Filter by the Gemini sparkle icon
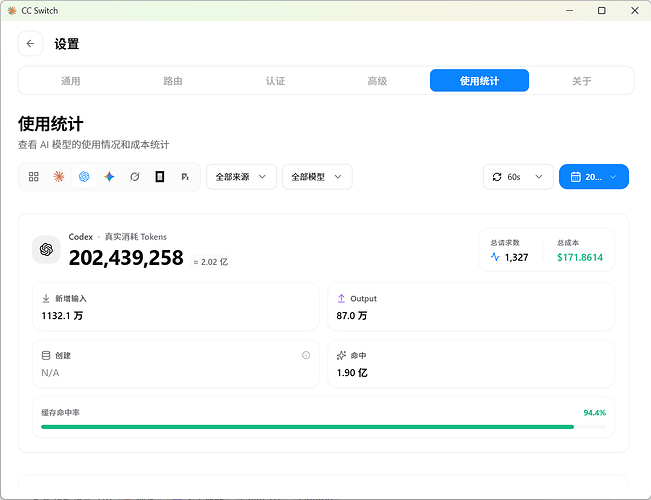This screenshot has width=651, height=500. click(109, 177)
